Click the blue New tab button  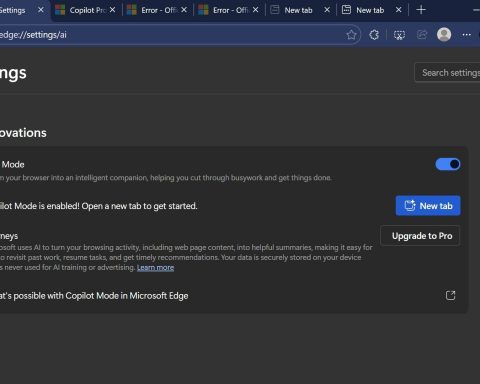click(428, 206)
